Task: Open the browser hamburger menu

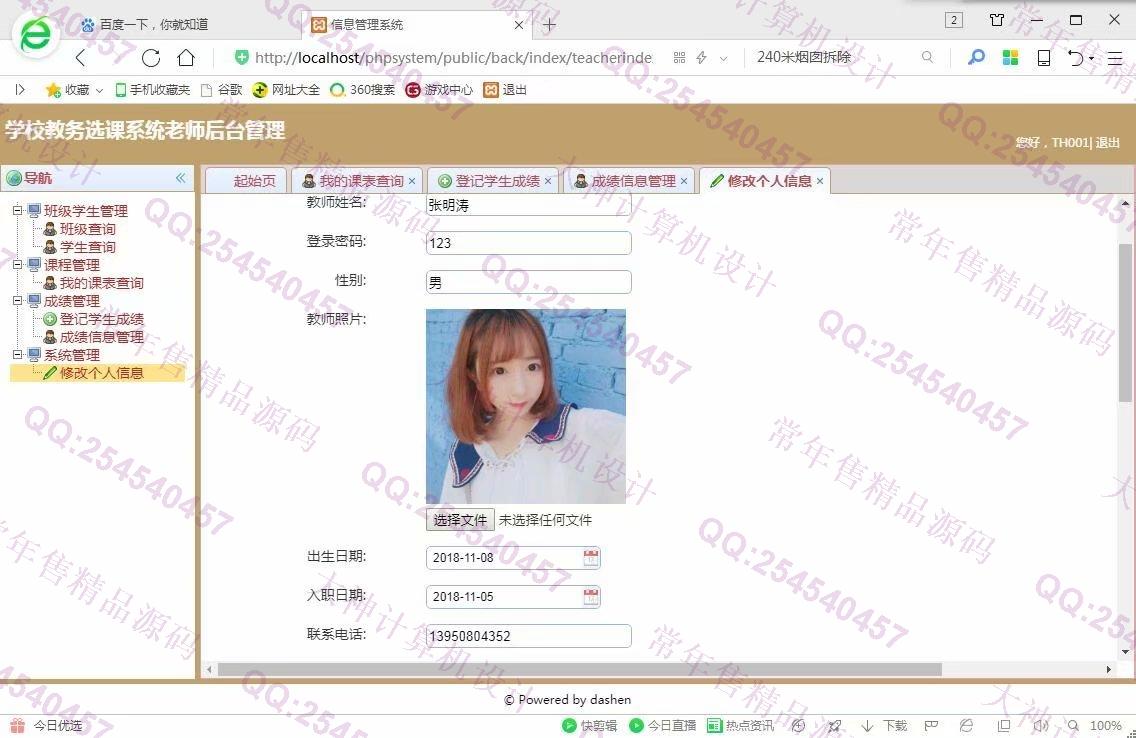Action: click(1115, 58)
